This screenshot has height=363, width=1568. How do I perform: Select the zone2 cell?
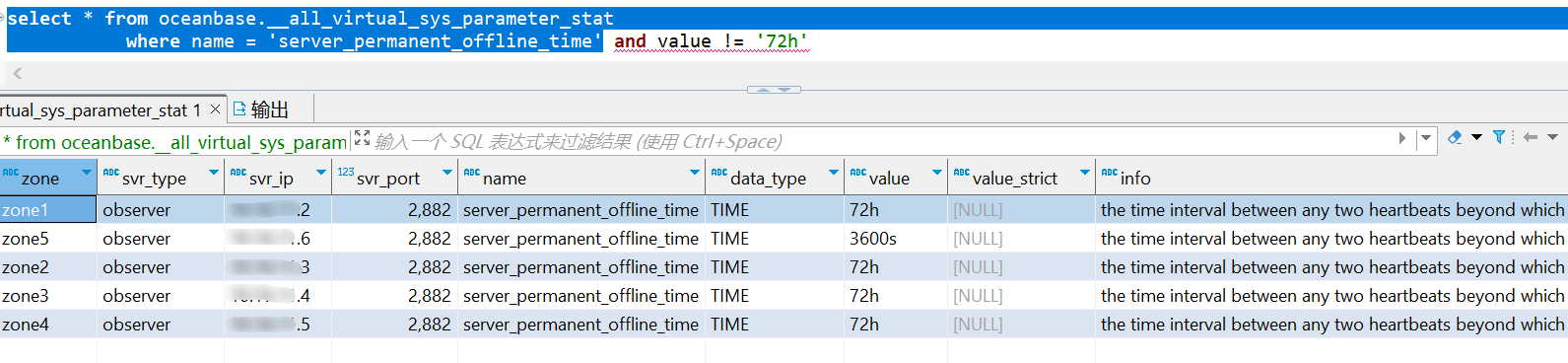pos(48,267)
